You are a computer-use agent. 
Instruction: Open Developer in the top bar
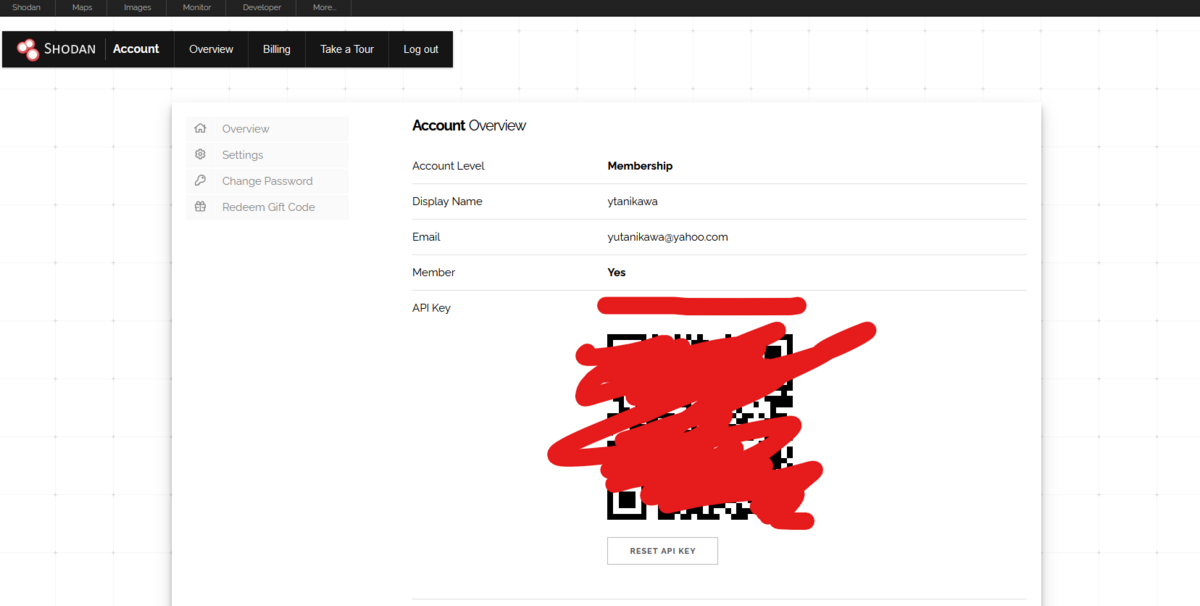(x=262, y=8)
